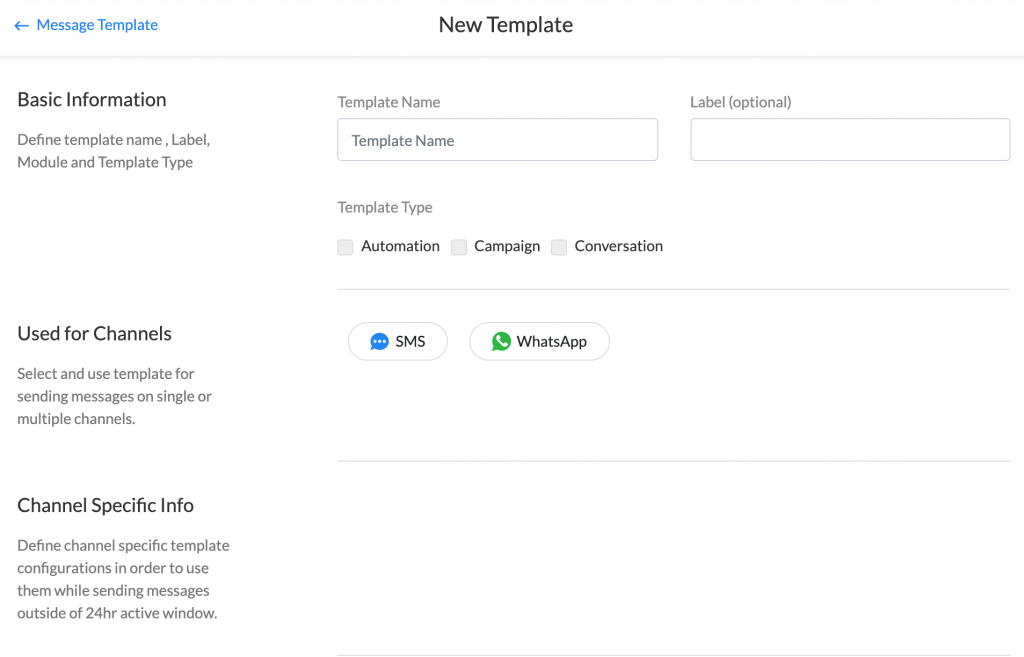Screen dimensions: 1024x657
Task: Click the Basic Information section heading
Action: pos(92,100)
